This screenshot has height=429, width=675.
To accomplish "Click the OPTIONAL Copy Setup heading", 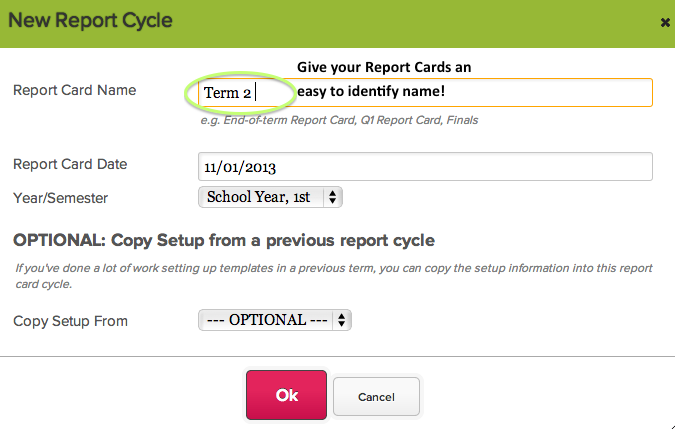I will 224,241.
